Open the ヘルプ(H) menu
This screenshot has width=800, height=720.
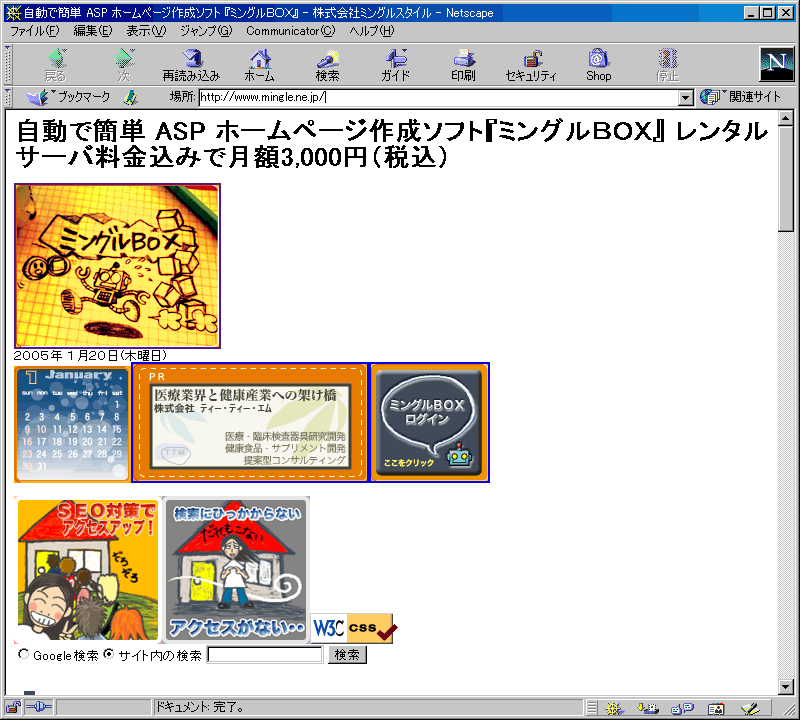tap(372, 31)
